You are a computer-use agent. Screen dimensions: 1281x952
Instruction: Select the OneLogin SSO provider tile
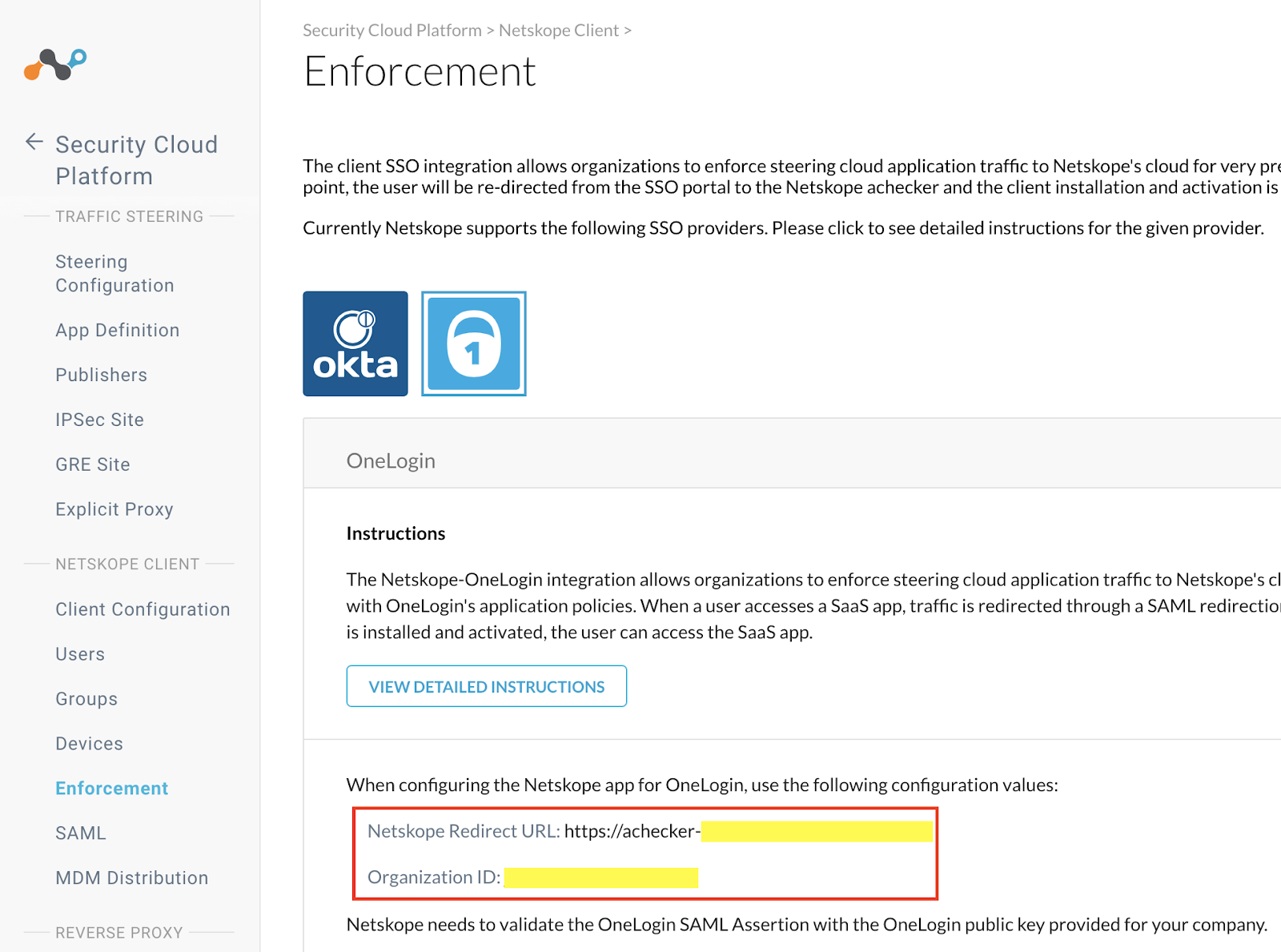point(474,343)
